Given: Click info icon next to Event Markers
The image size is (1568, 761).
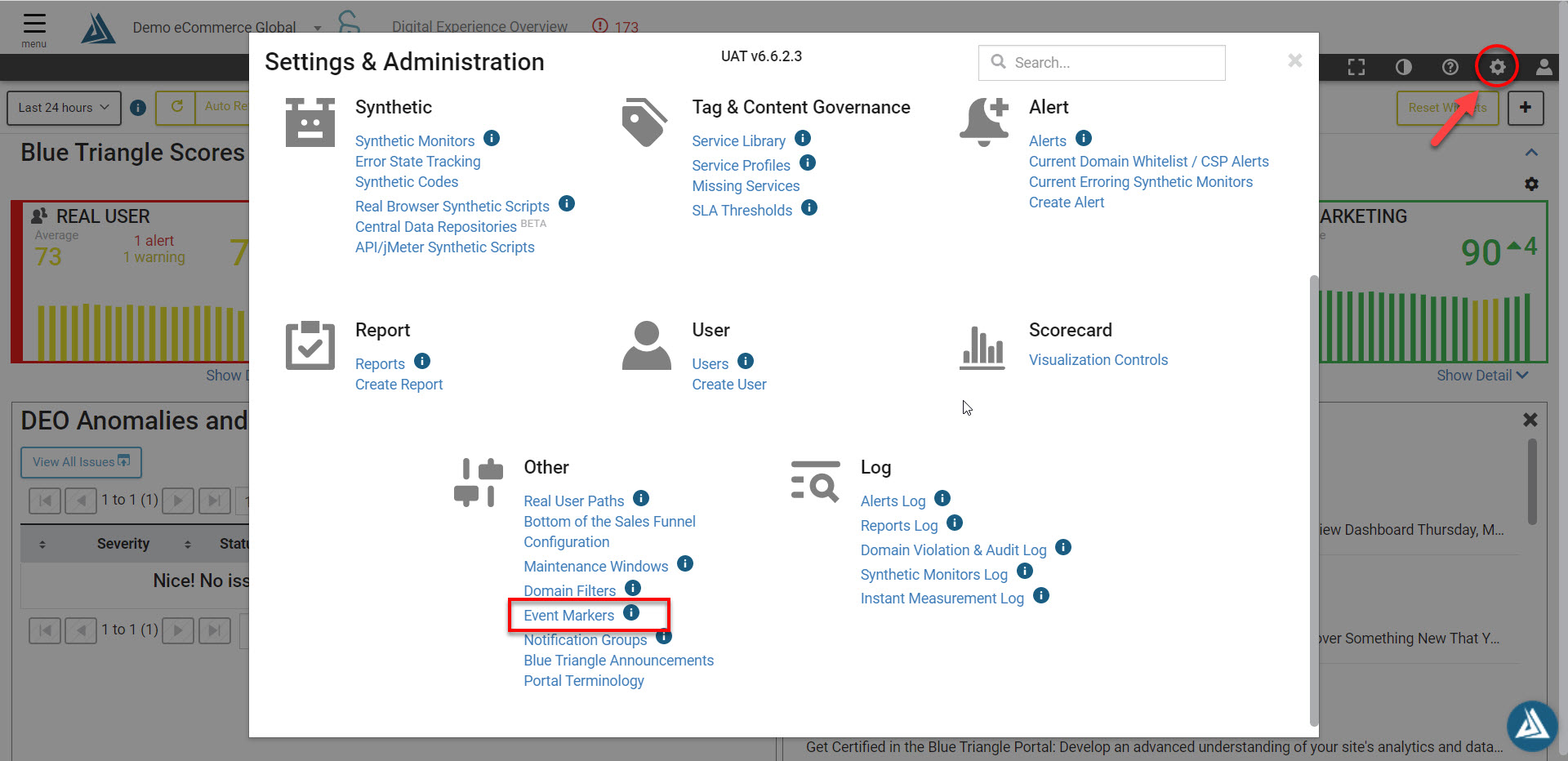Looking at the screenshot, I should click(x=631, y=612).
